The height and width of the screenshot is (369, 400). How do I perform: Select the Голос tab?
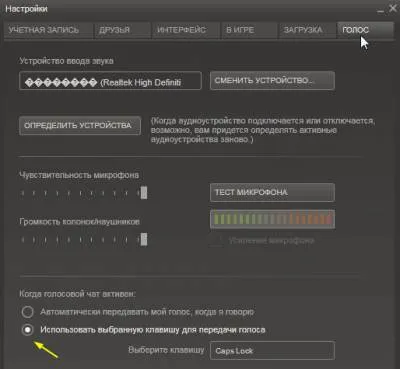(x=366, y=30)
